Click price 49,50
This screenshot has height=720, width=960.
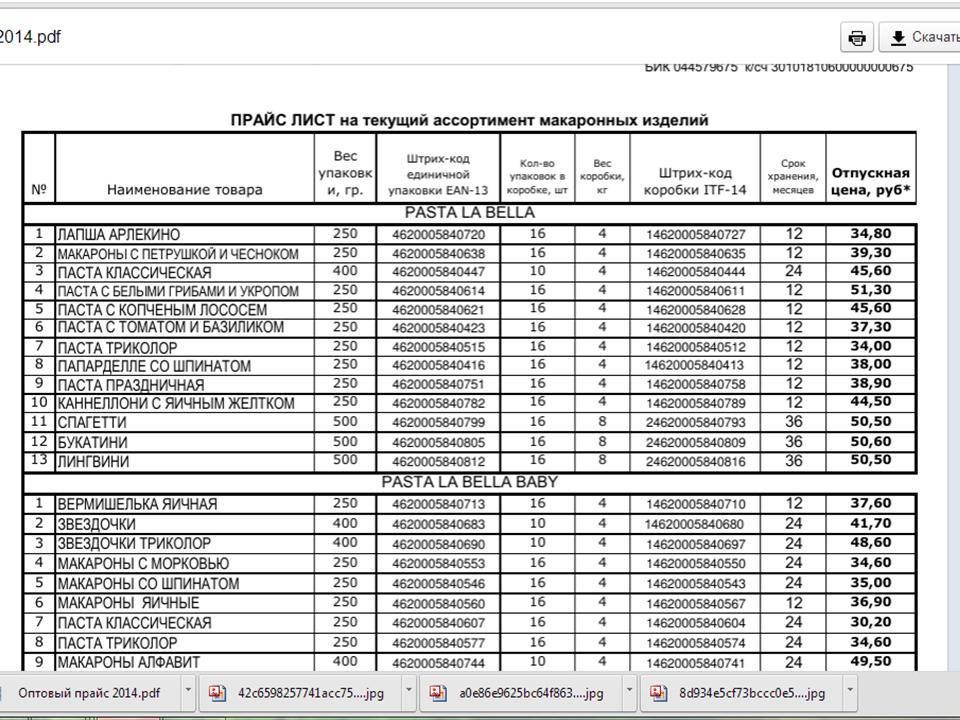tap(871, 661)
